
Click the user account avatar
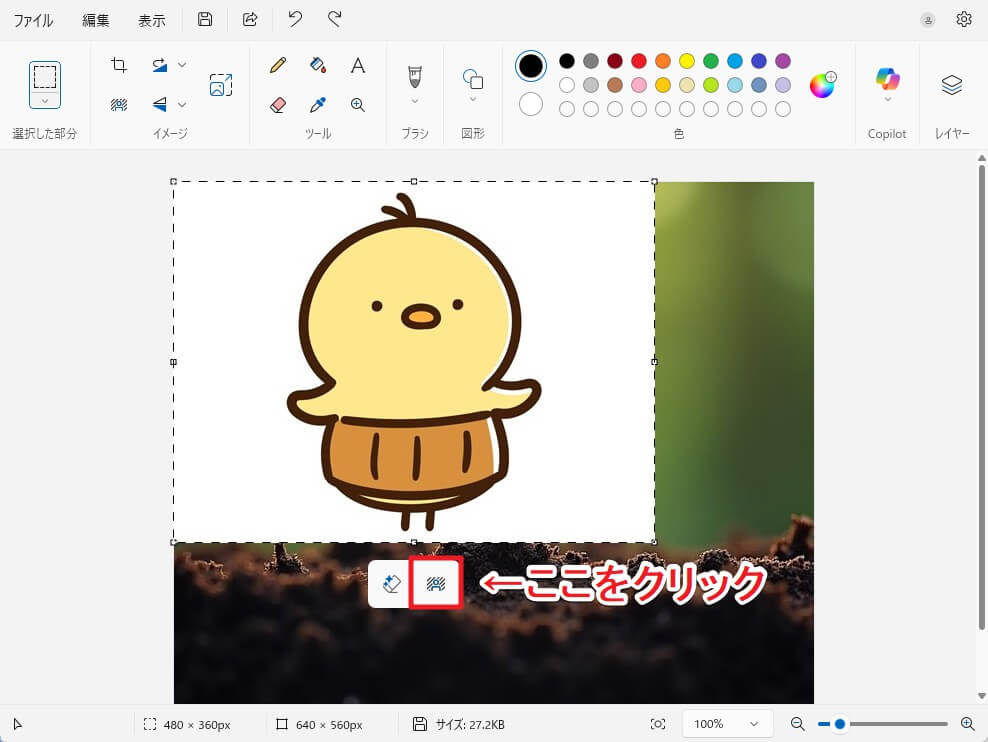928,20
